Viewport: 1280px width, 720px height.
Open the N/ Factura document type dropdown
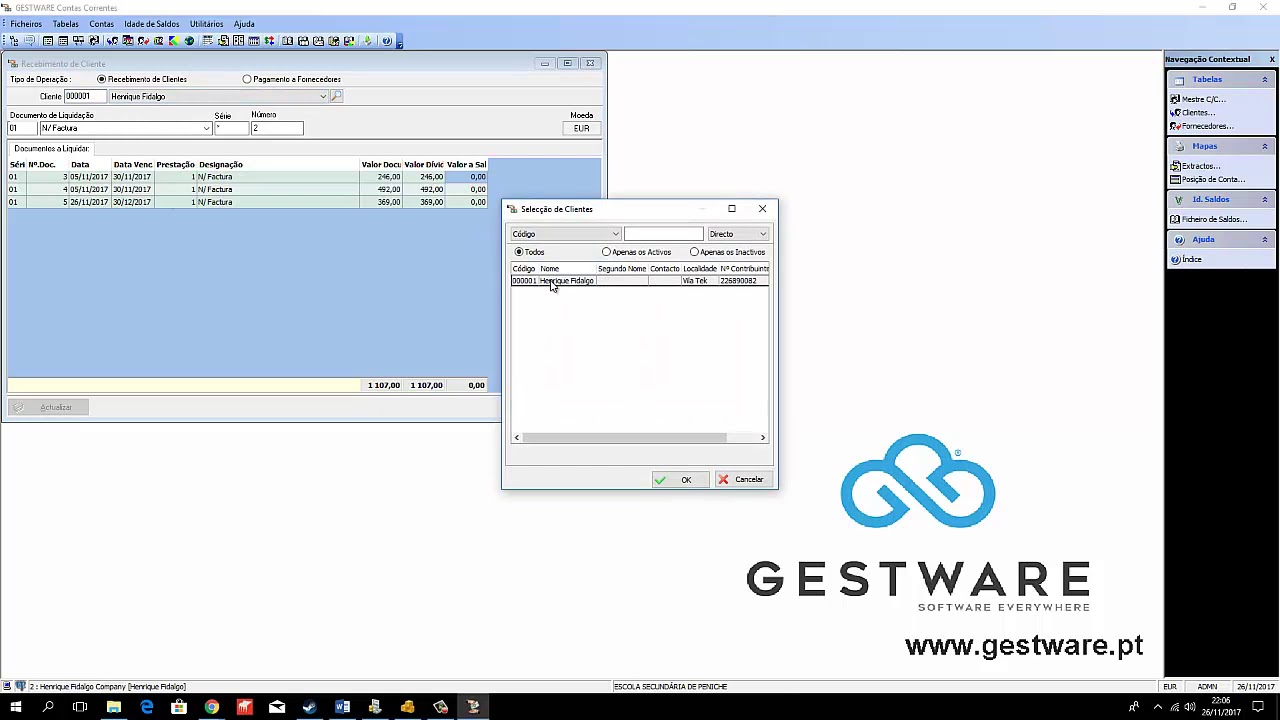207,128
